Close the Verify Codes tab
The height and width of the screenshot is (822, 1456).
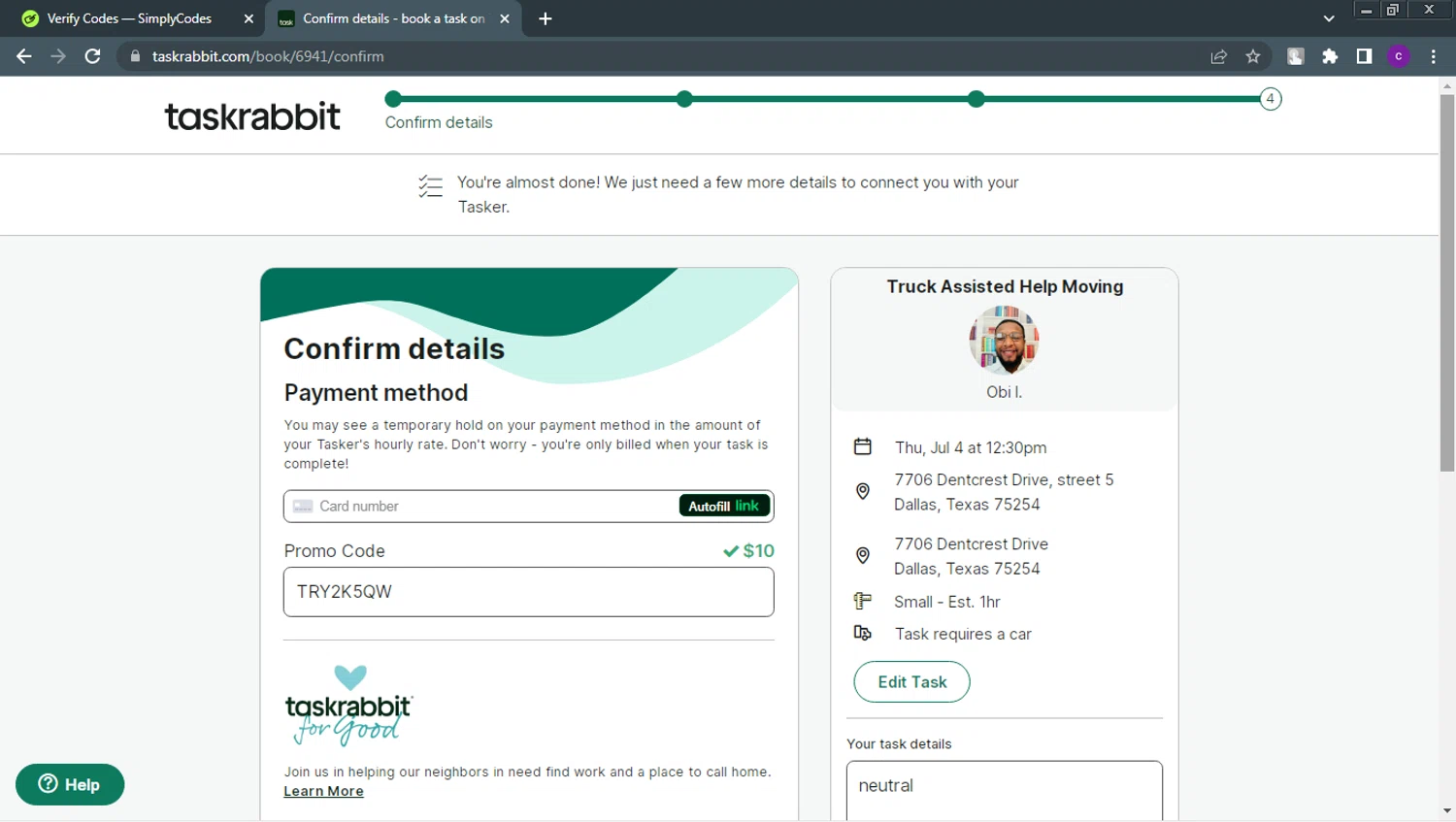[248, 18]
